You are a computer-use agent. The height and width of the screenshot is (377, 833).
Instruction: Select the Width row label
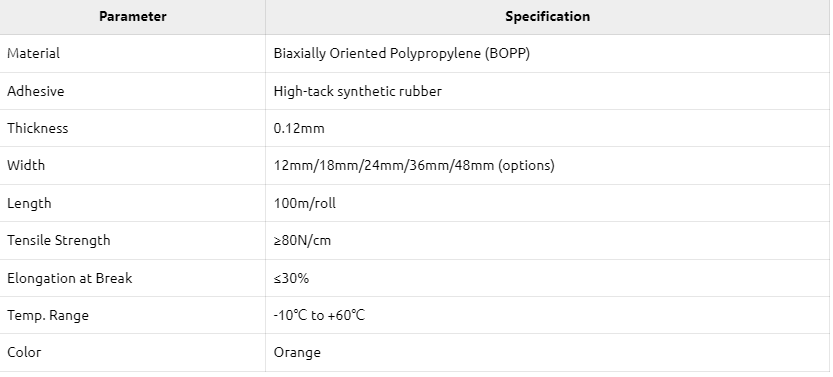point(26,165)
